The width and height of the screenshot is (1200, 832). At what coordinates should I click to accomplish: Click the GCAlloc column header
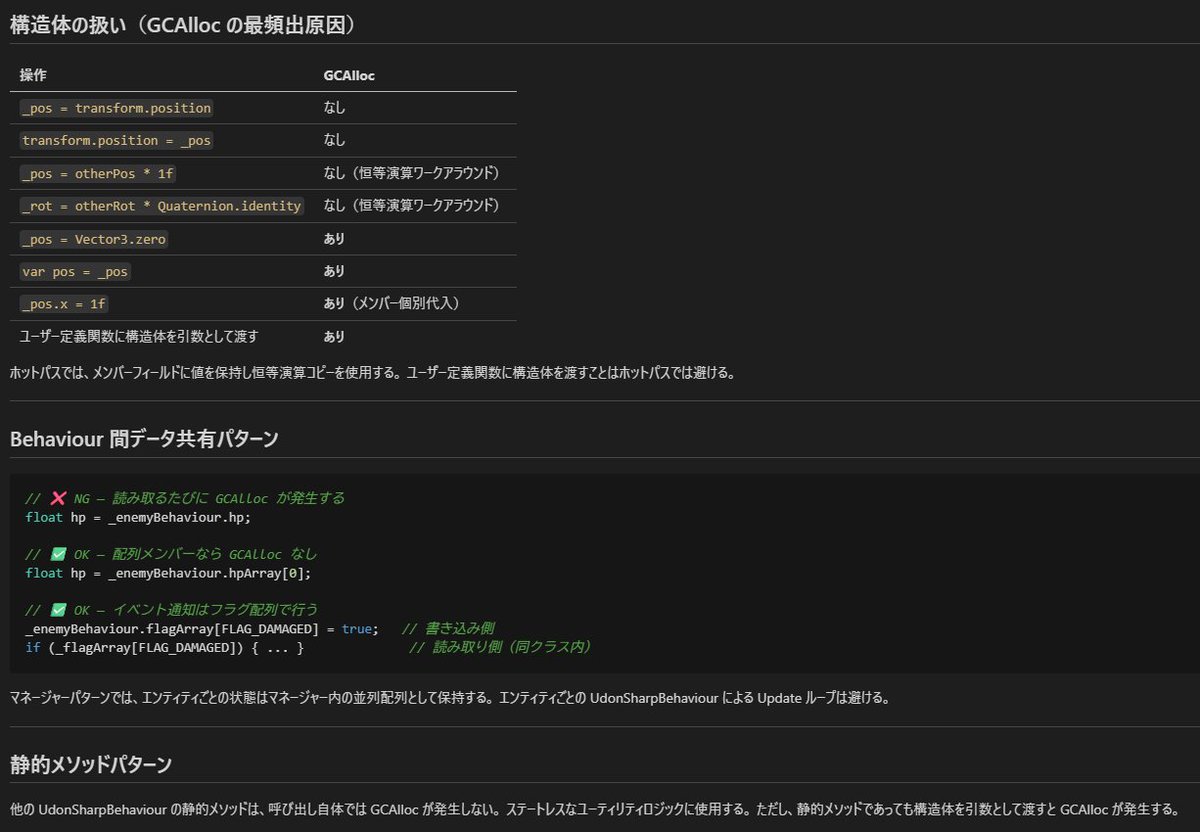[x=349, y=75]
